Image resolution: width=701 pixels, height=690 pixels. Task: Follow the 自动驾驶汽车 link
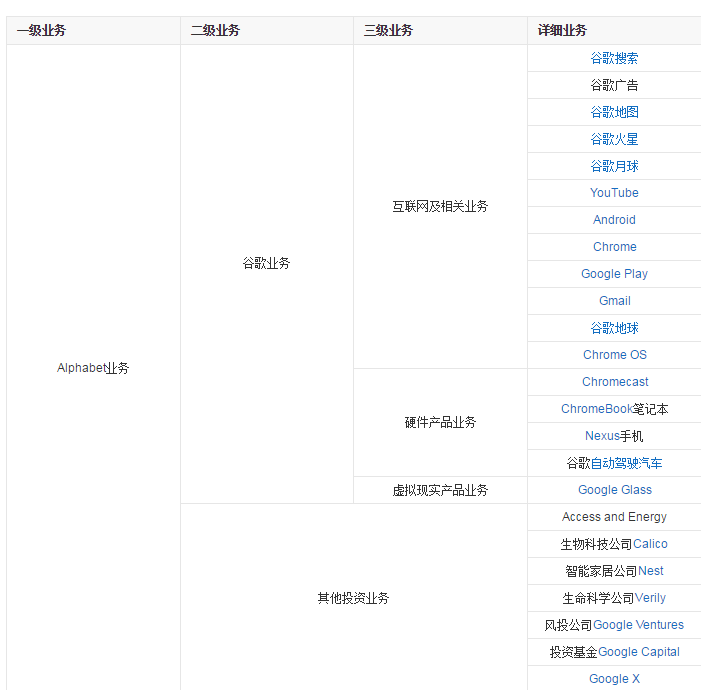pyautogui.click(x=626, y=463)
